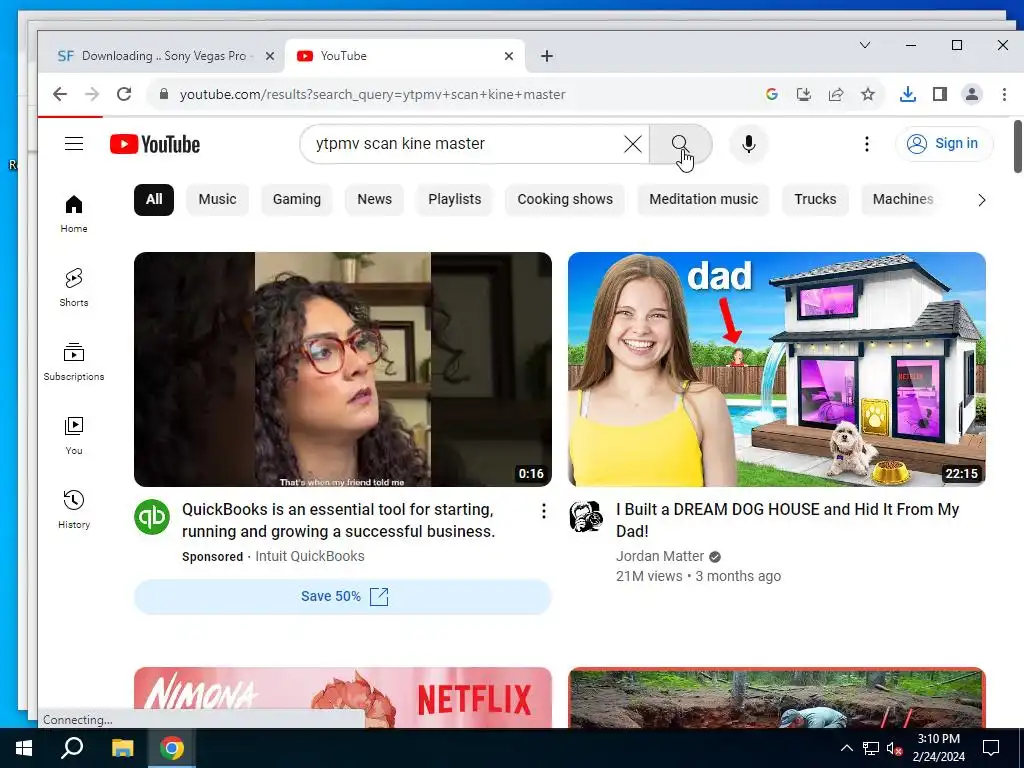The image size is (1024, 768).
Task: Open the DREAM DOG HOUSE video title
Action: (788, 520)
